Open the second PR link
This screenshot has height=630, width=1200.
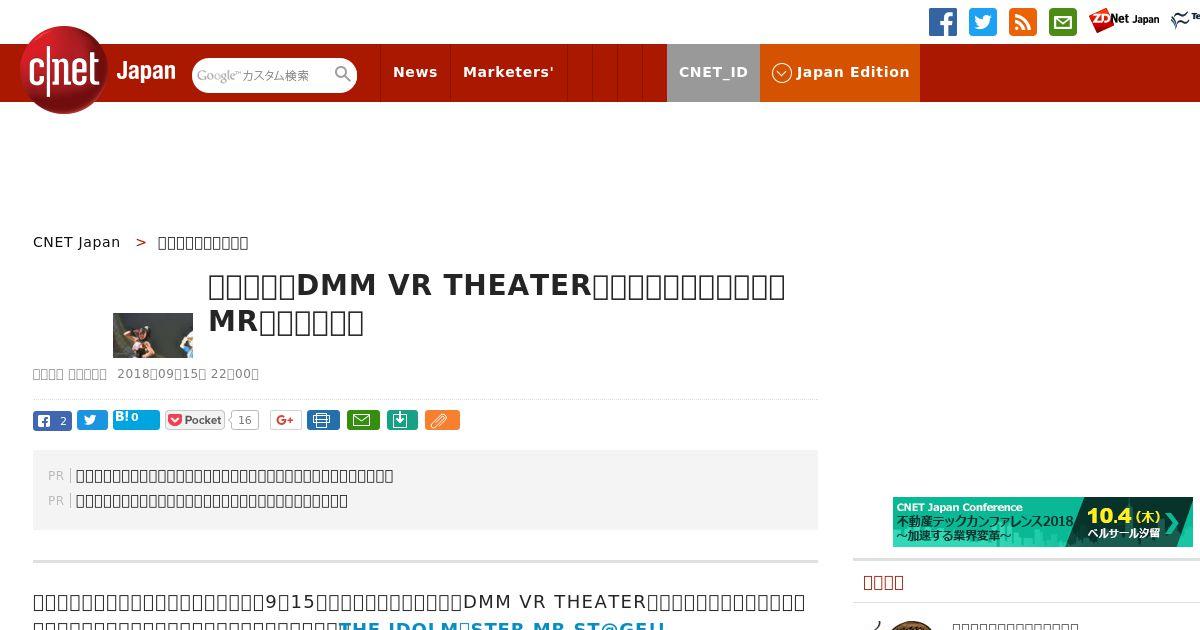click(x=212, y=501)
